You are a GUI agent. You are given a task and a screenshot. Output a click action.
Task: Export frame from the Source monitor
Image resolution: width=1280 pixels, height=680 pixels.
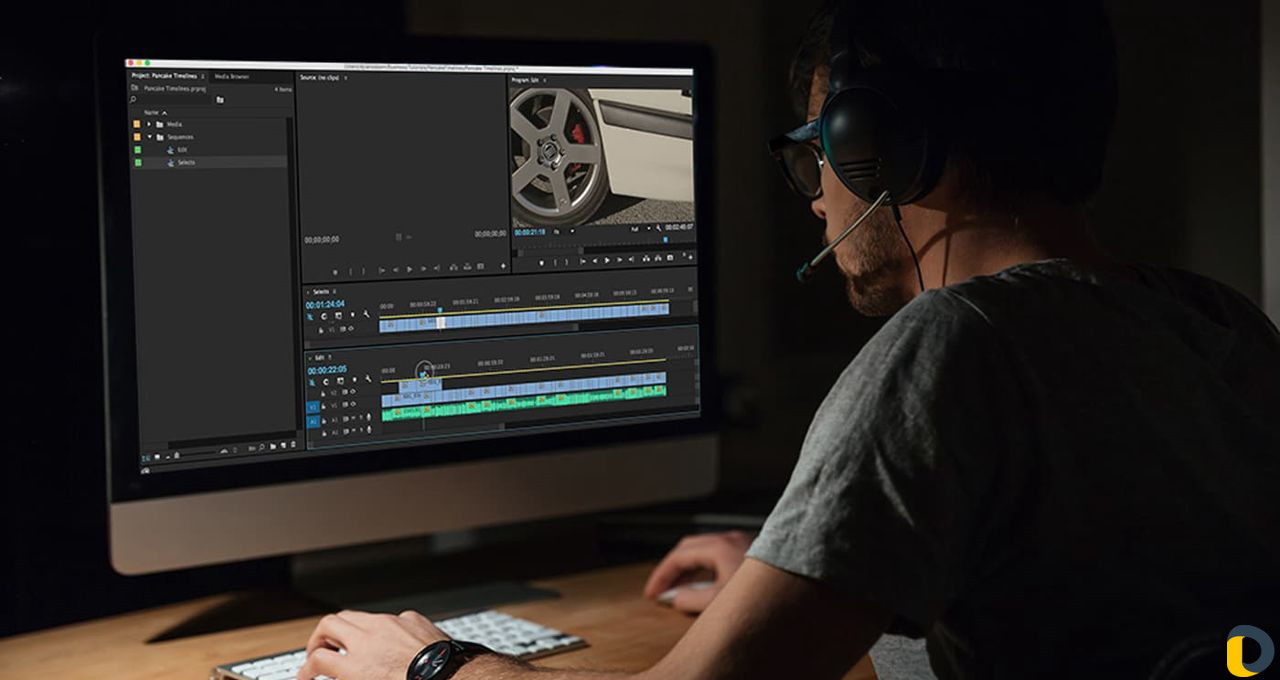(480, 266)
